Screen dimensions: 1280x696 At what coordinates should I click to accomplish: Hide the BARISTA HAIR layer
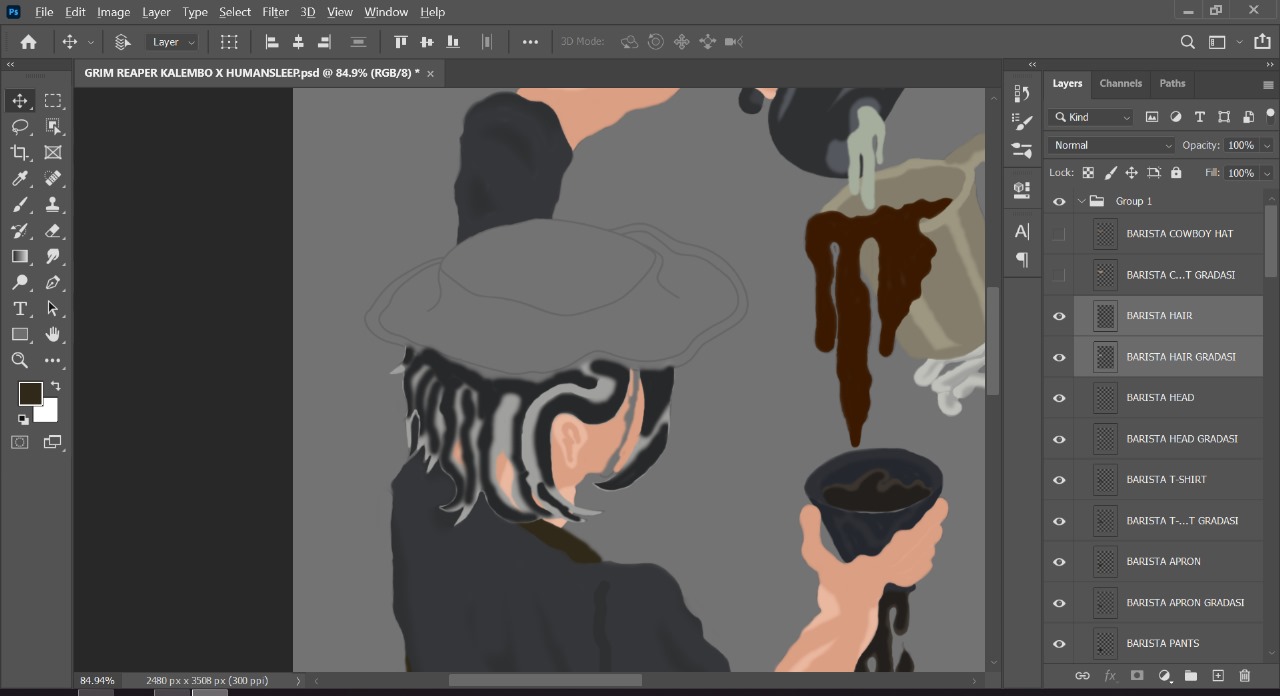tap(1059, 316)
